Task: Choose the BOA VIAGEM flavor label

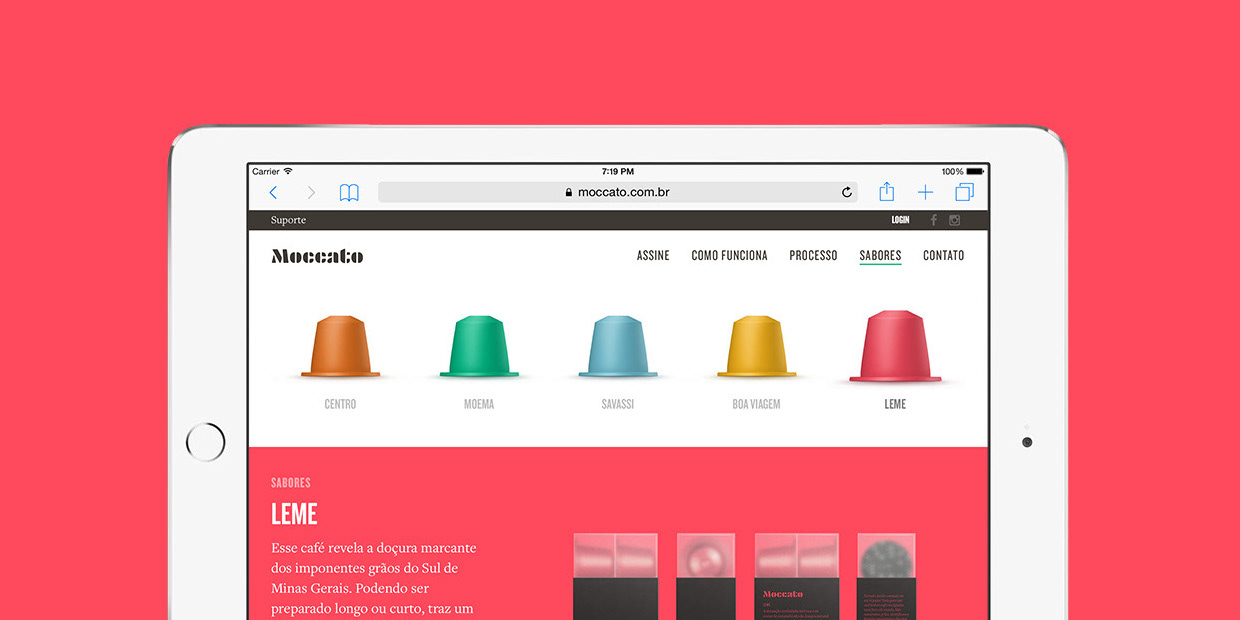Action: (756, 404)
